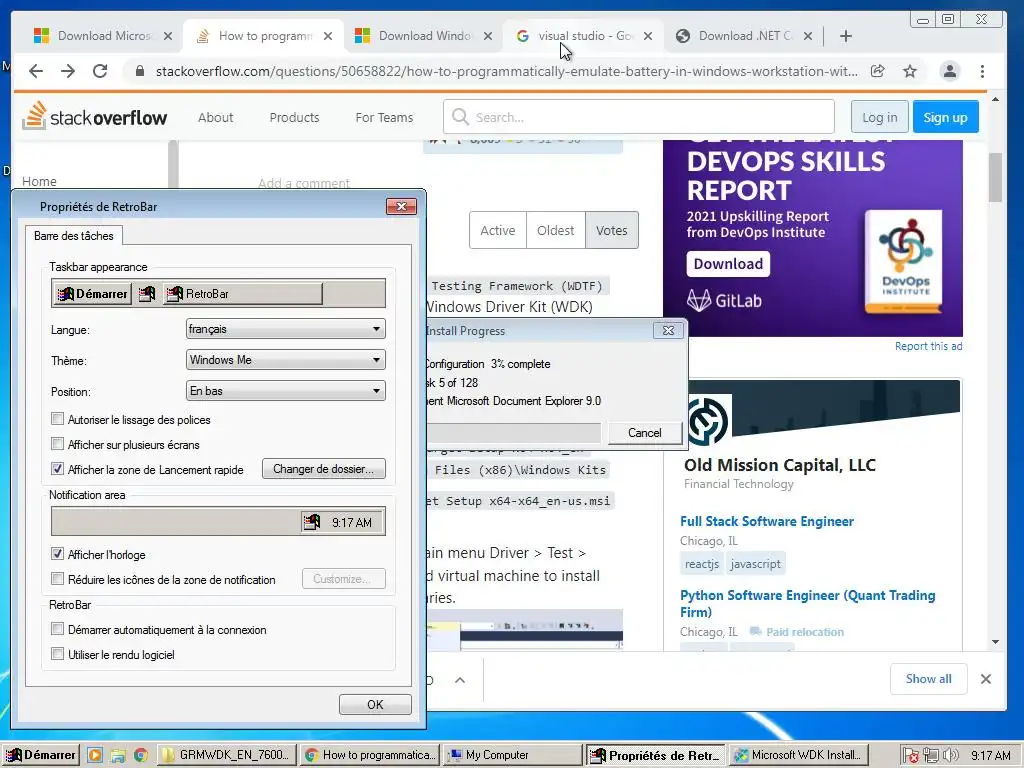
Task: Click the address bar URL
Action: point(506,71)
